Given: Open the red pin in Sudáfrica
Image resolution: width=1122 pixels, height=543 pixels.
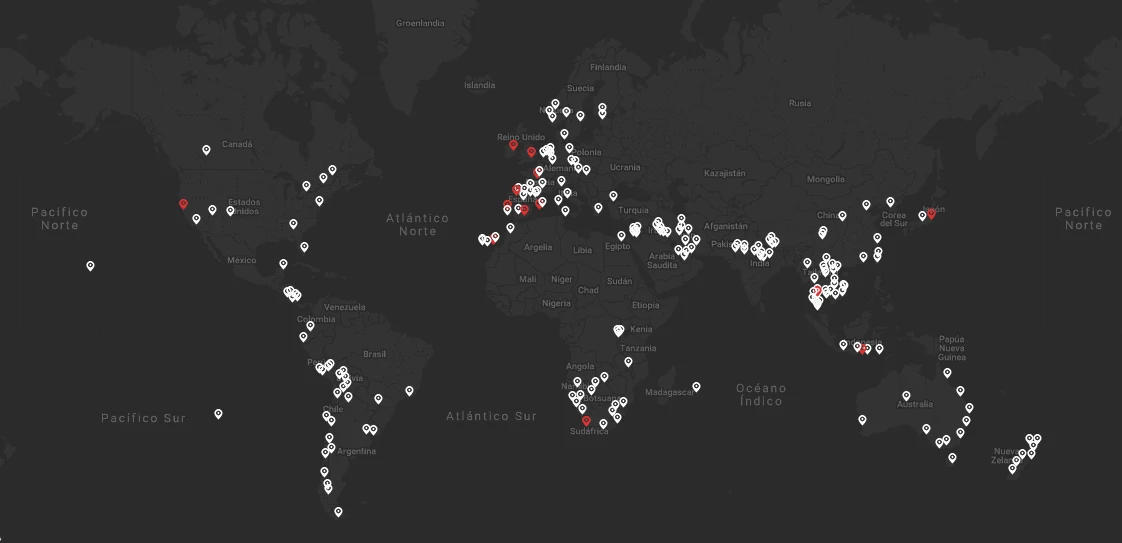Looking at the screenshot, I should coord(586,421).
